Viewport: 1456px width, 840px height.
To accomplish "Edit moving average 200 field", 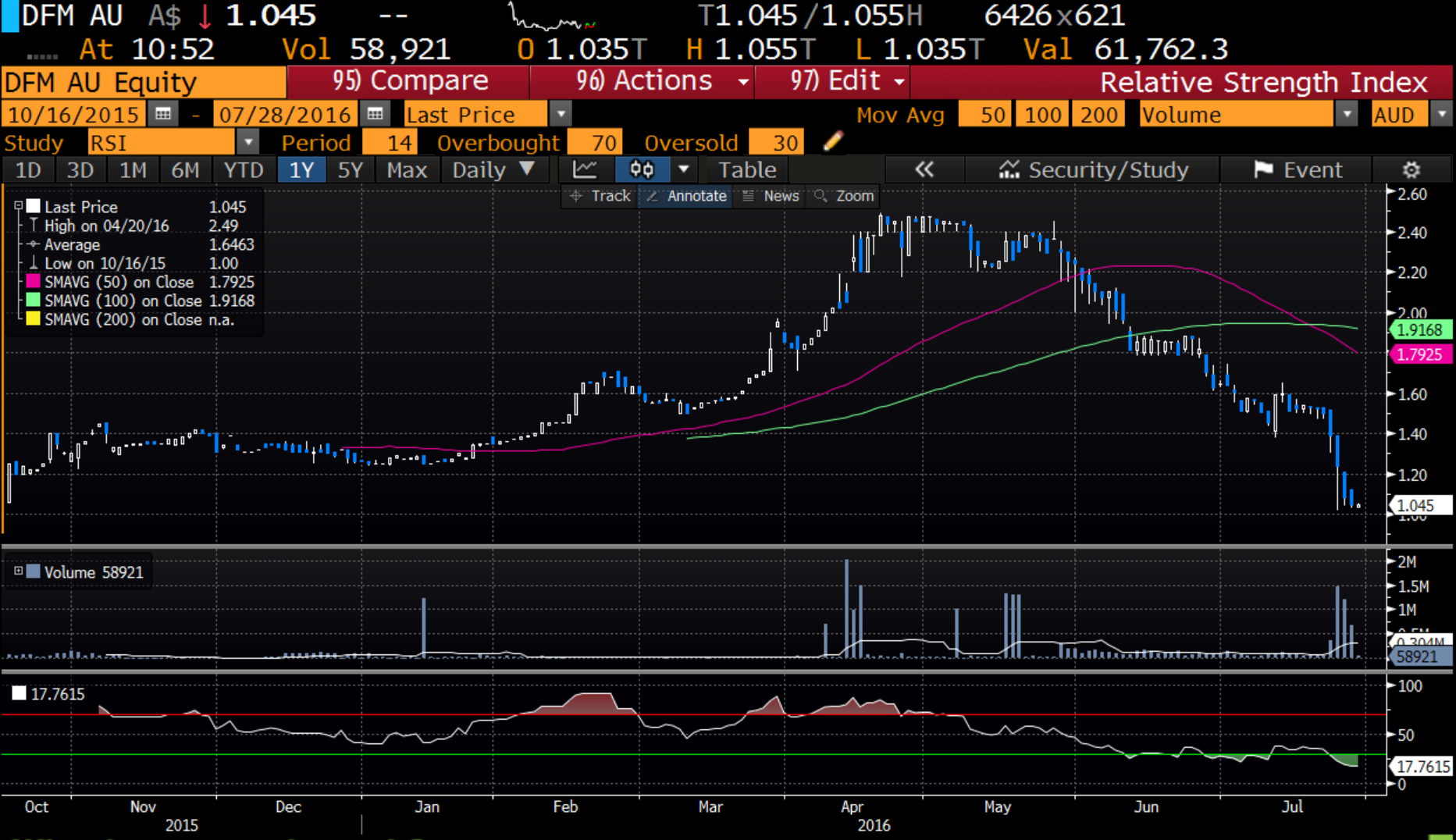I will click(x=1099, y=114).
